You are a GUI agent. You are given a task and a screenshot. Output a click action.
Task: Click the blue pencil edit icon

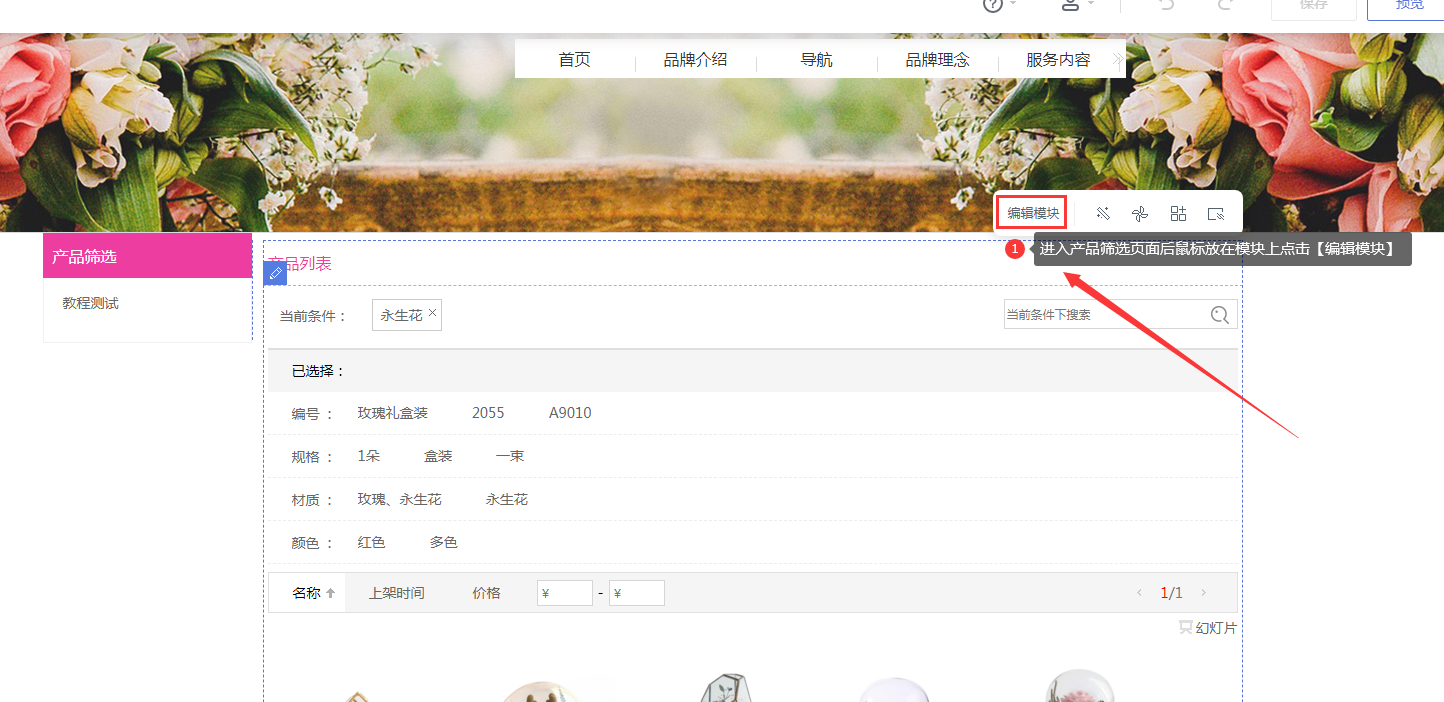pos(275,272)
